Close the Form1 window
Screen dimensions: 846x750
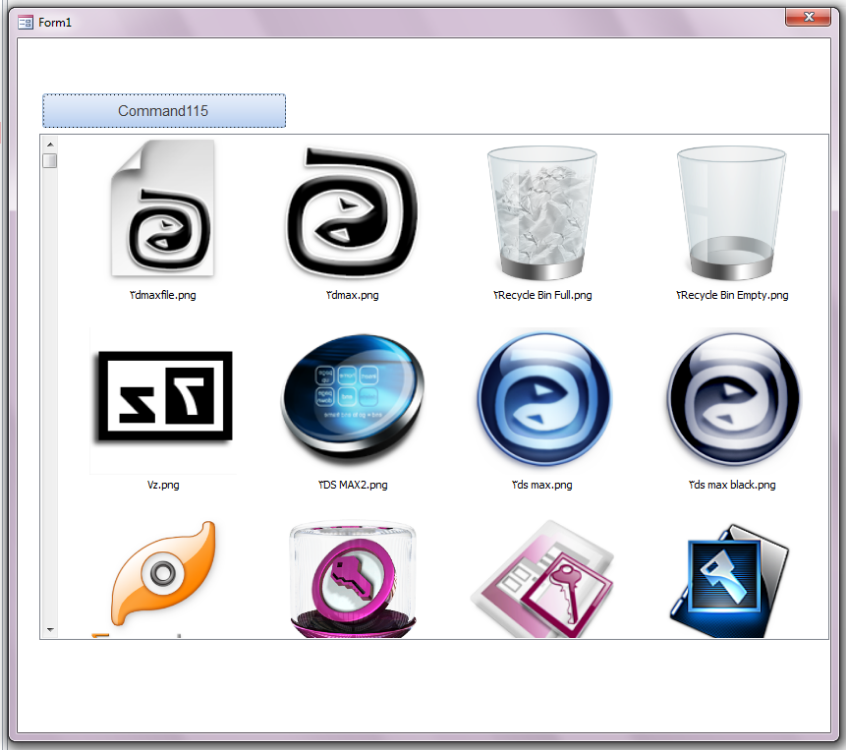pos(807,17)
